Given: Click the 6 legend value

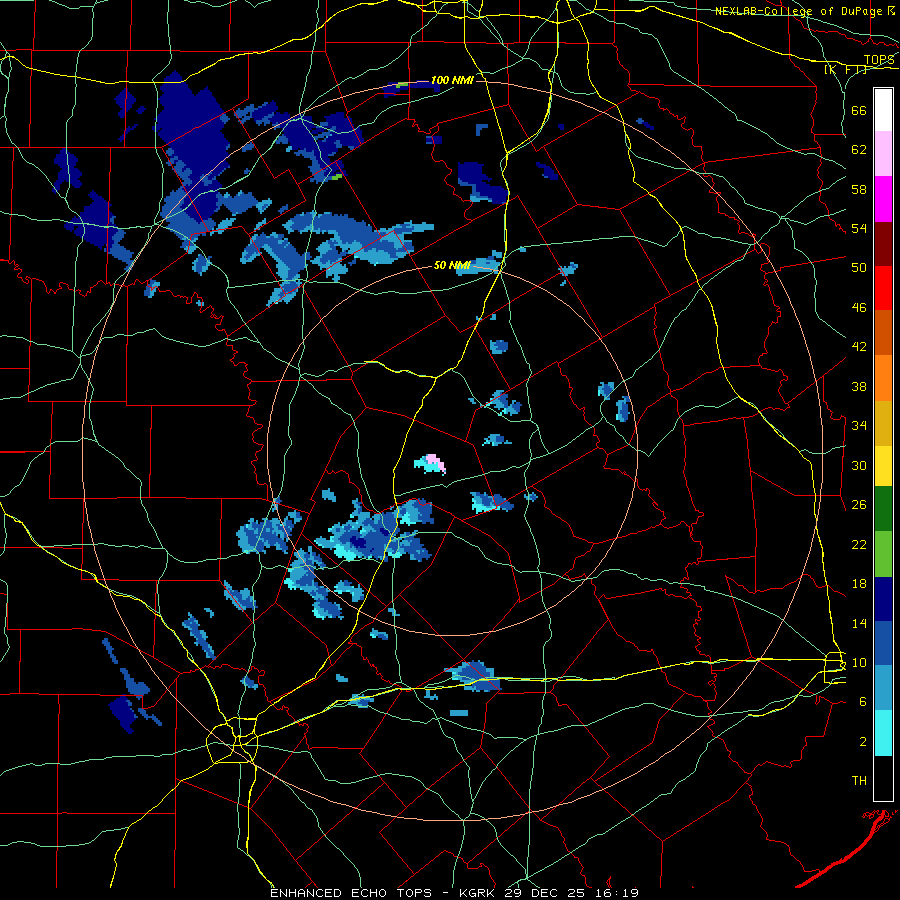Looking at the screenshot, I should click(863, 701).
